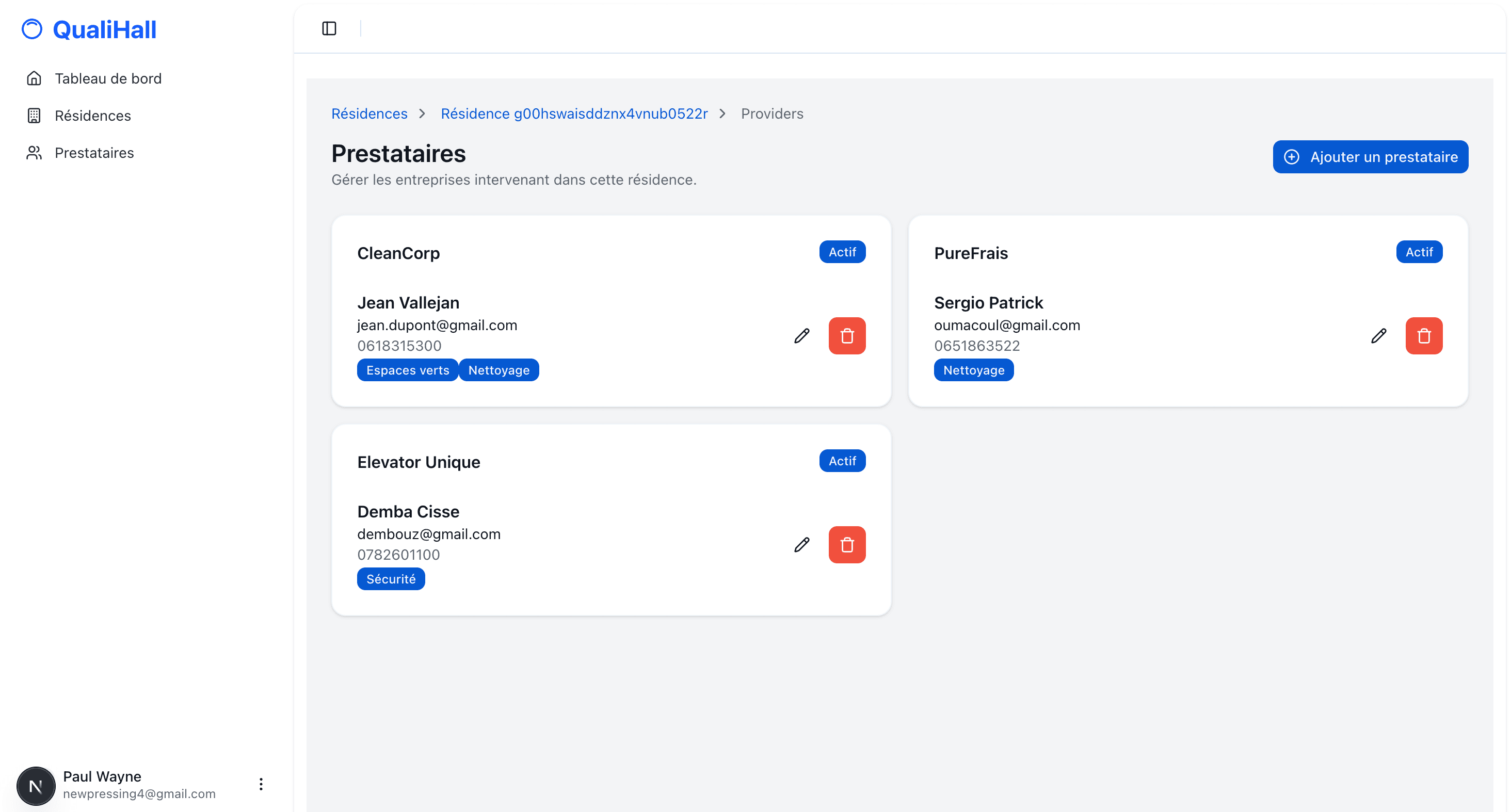The height and width of the screenshot is (812, 1511).
Task: Follow the Résidences breadcrumb link
Action: click(x=369, y=113)
